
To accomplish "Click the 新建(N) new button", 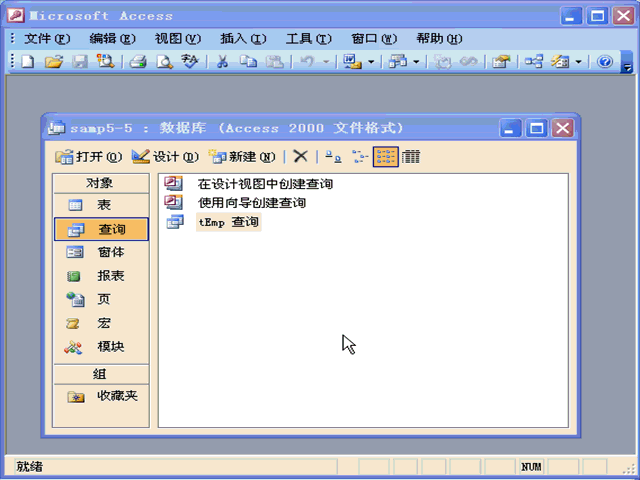I will click(242, 157).
